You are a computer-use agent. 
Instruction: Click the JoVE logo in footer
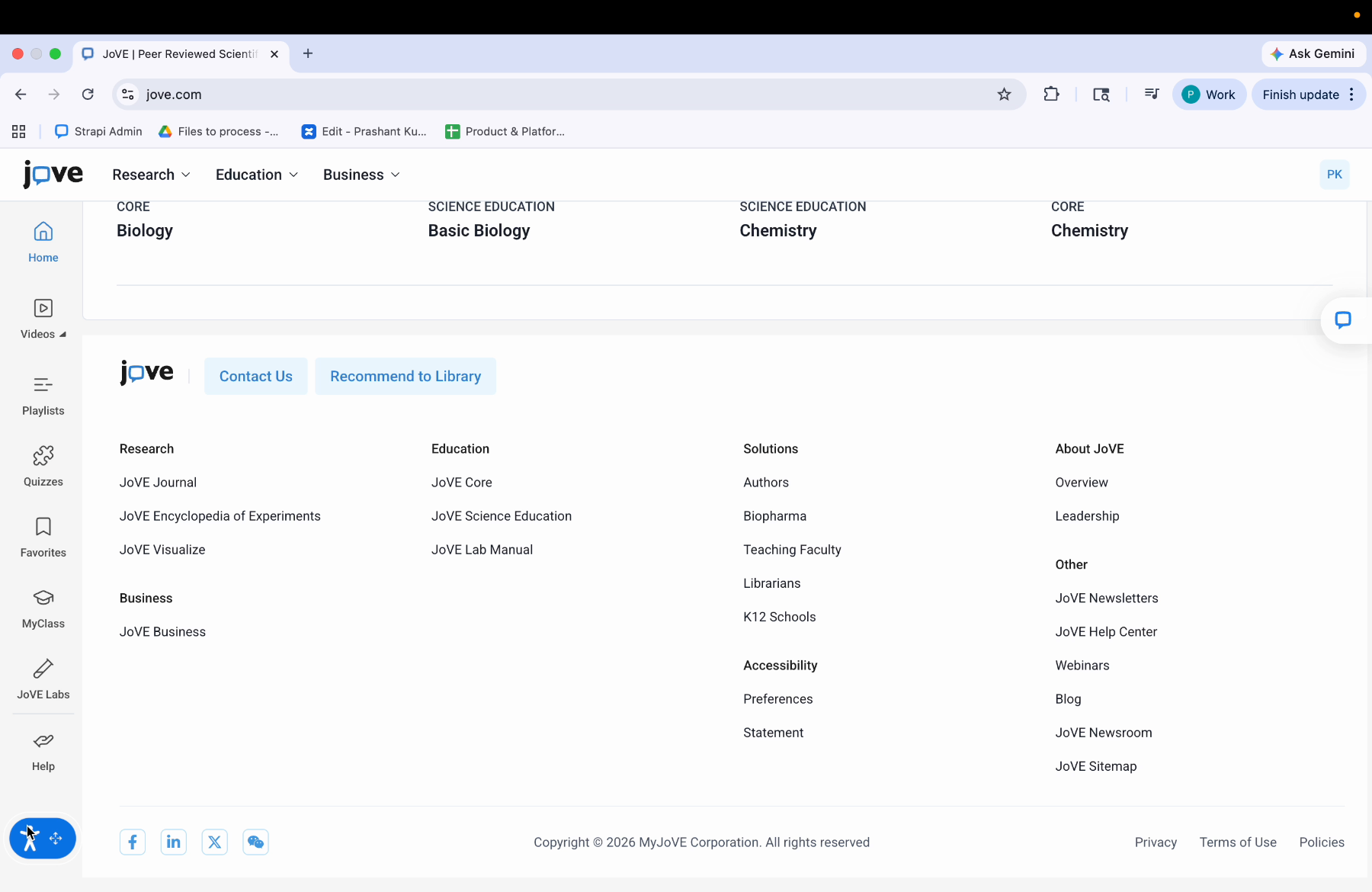pyautogui.click(x=147, y=374)
